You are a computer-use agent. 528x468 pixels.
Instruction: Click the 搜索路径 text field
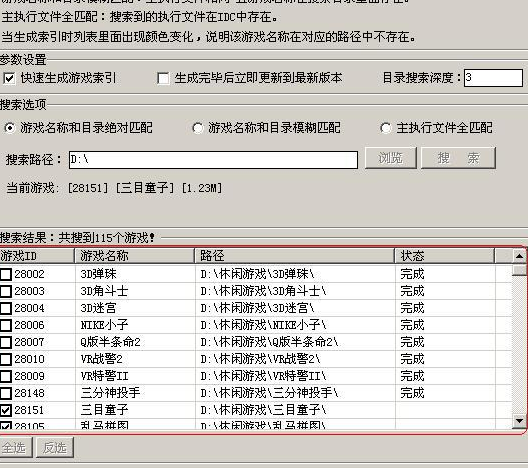point(213,160)
